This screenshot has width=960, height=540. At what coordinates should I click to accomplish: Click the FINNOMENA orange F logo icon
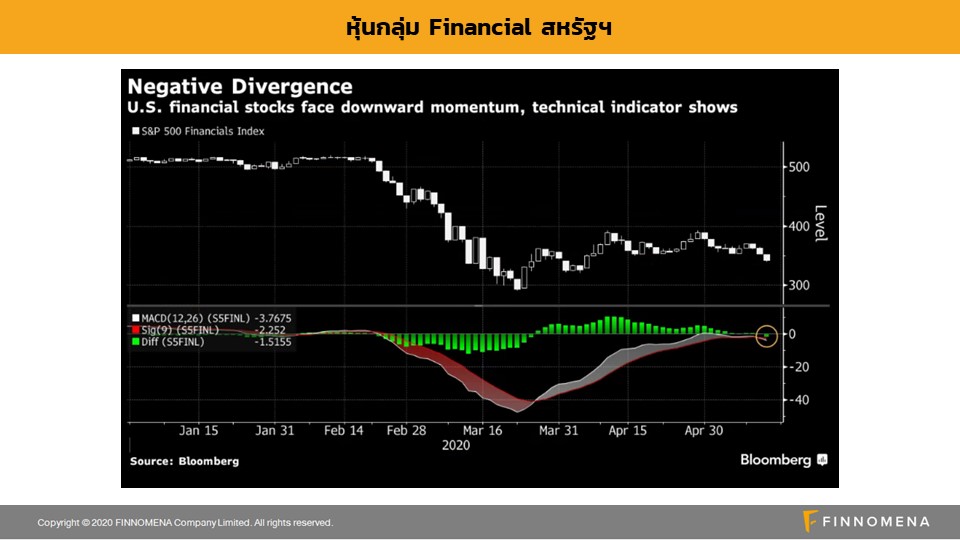810,521
